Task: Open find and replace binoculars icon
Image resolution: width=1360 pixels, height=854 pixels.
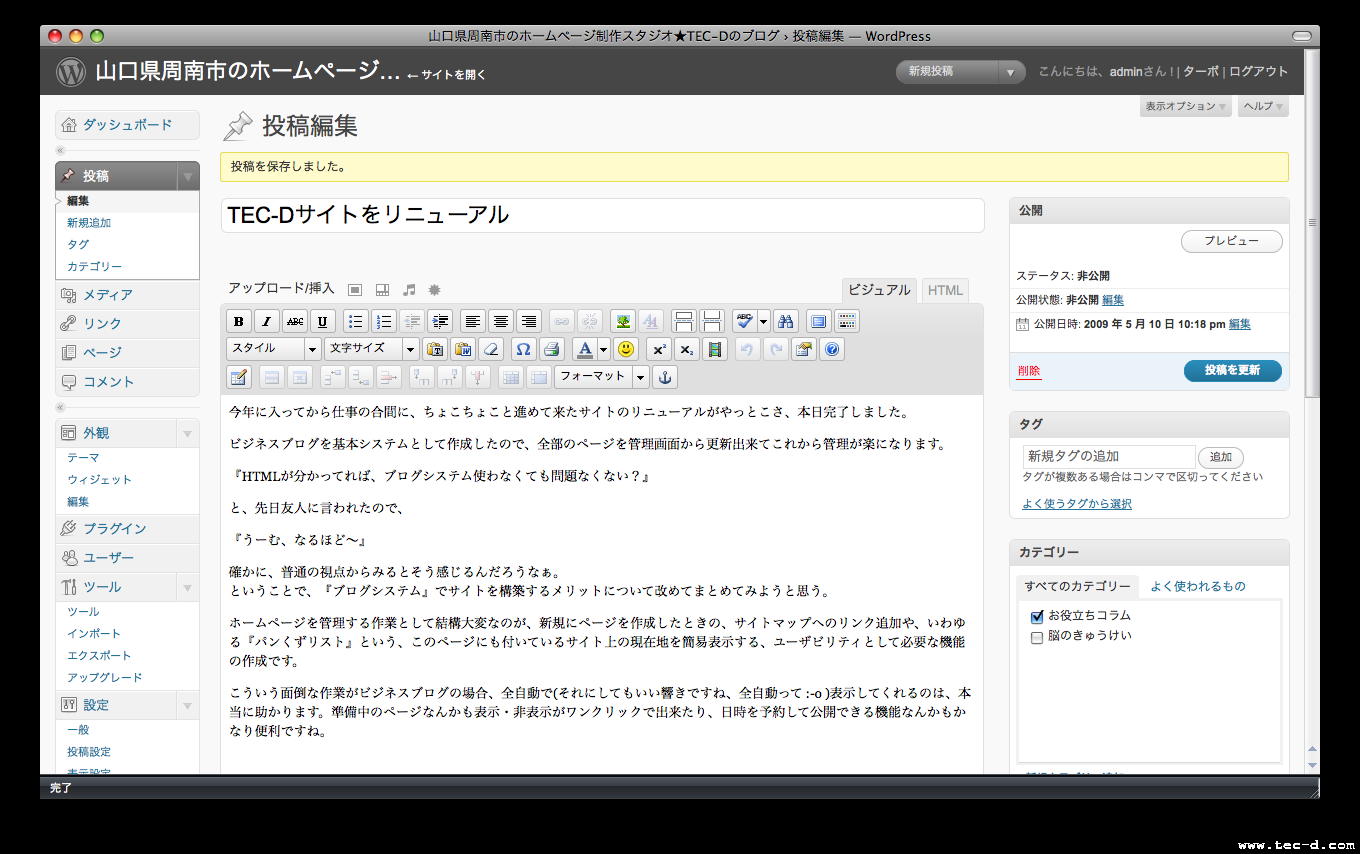Action: pyautogui.click(x=786, y=321)
